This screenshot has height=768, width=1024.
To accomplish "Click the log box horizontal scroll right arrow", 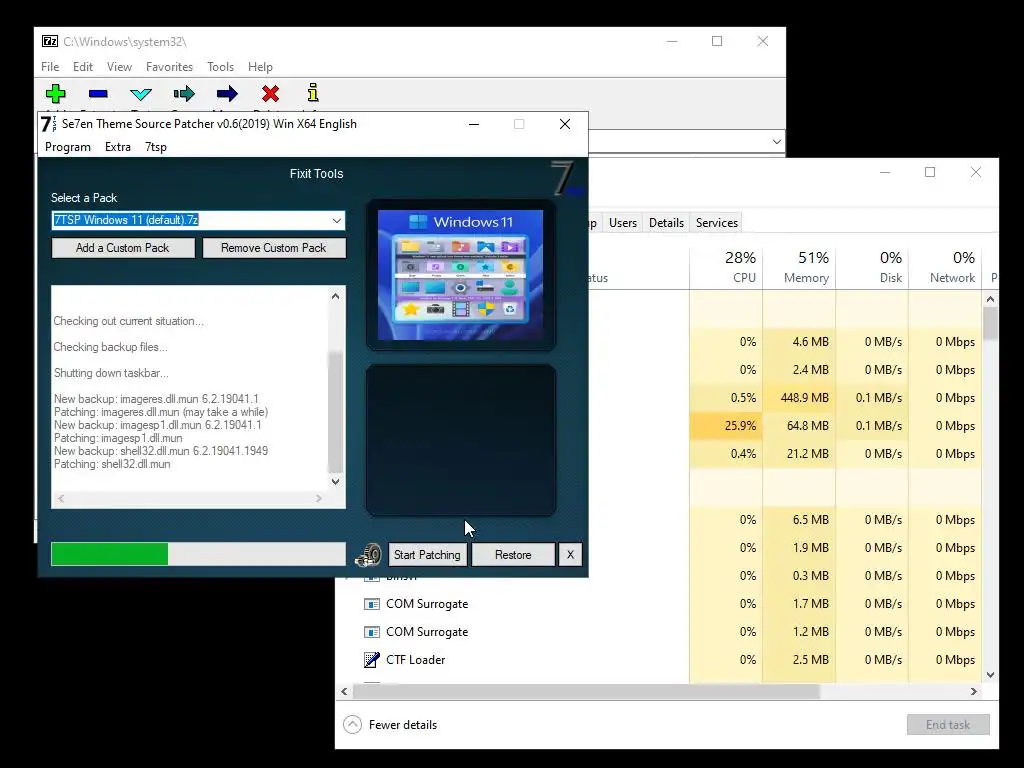I will coord(319,498).
